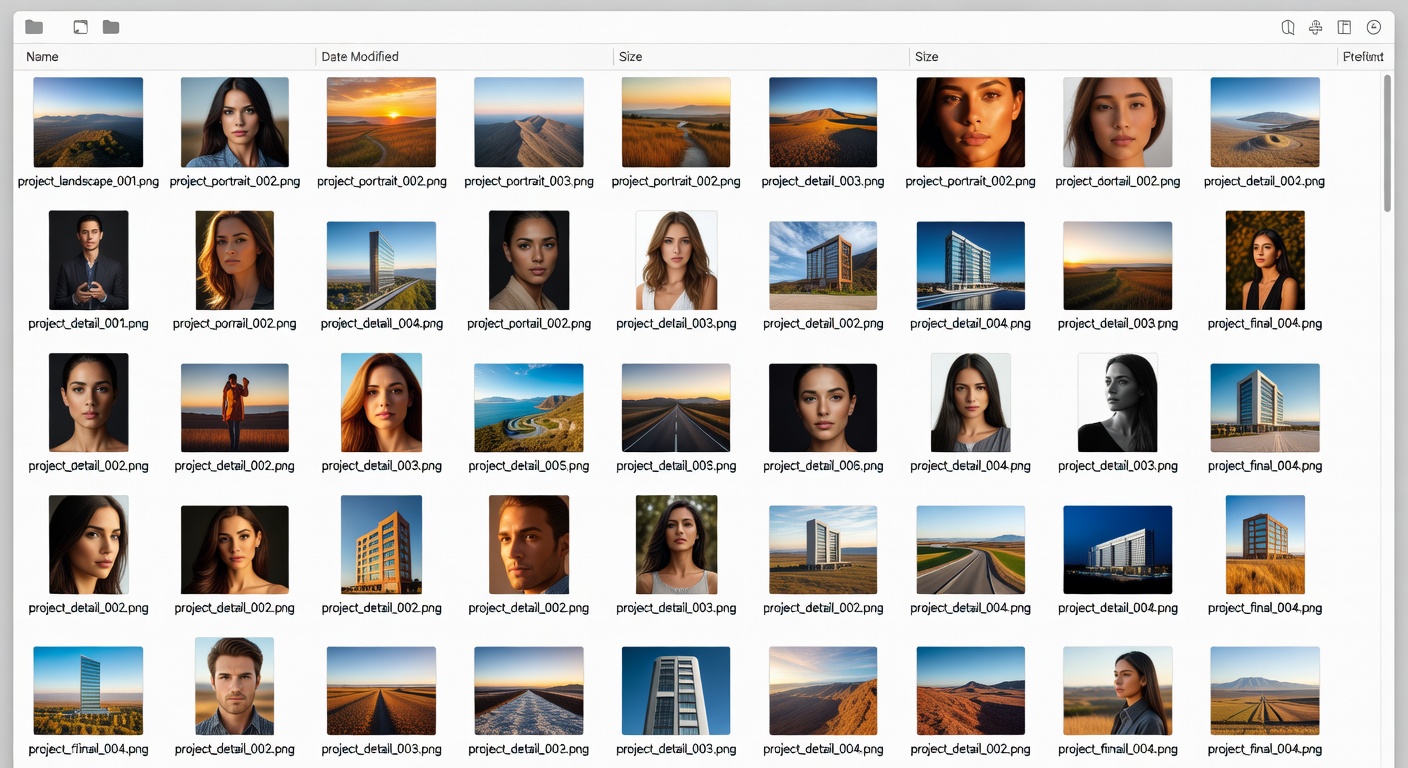The width and height of the screenshot is (1408, 768).
Task: Select woman in black dress with foliage thumbnail
Action: (x=1265, y=260)
